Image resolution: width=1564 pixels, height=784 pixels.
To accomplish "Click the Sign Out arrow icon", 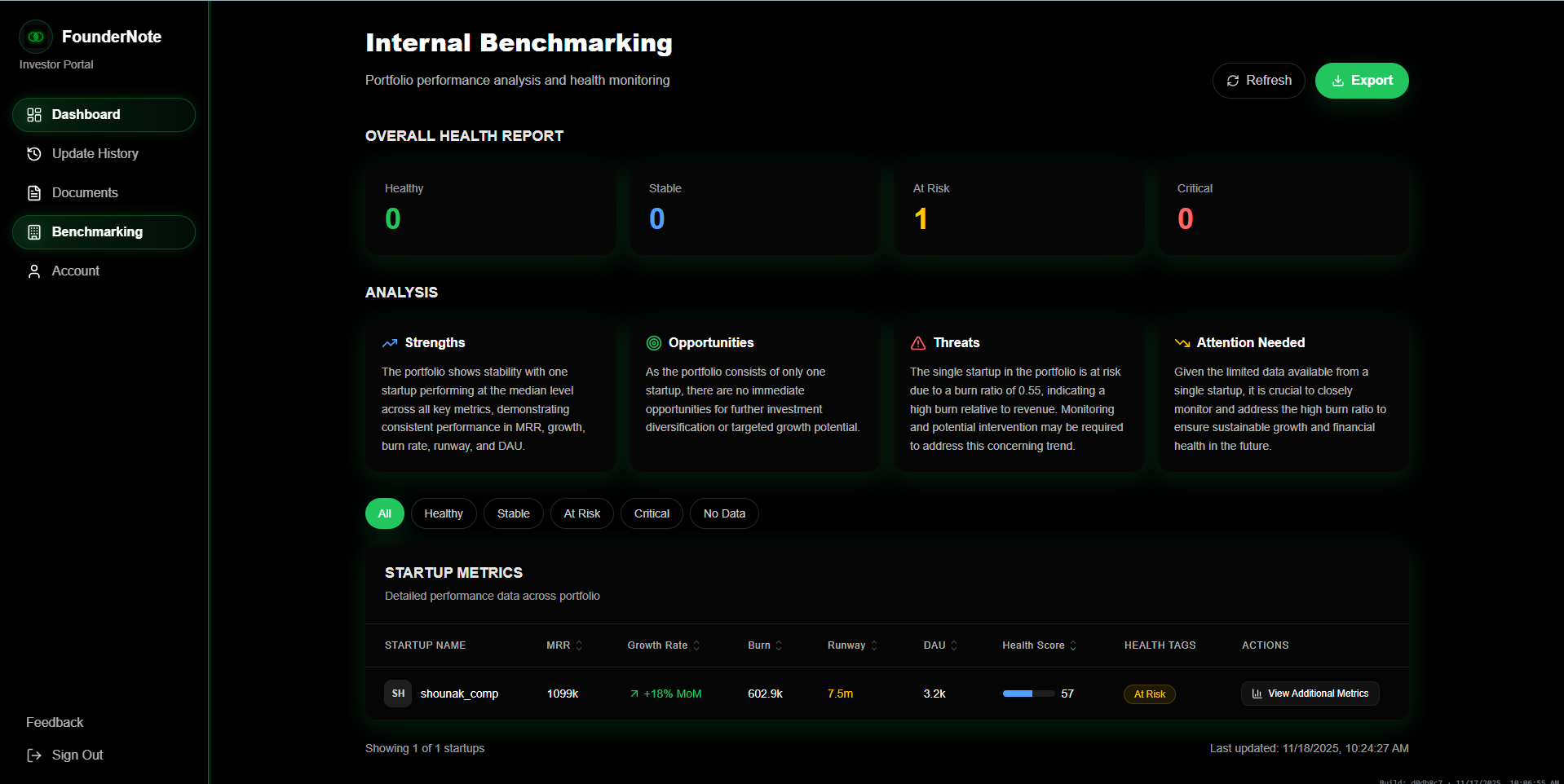I will coord(34,755).
